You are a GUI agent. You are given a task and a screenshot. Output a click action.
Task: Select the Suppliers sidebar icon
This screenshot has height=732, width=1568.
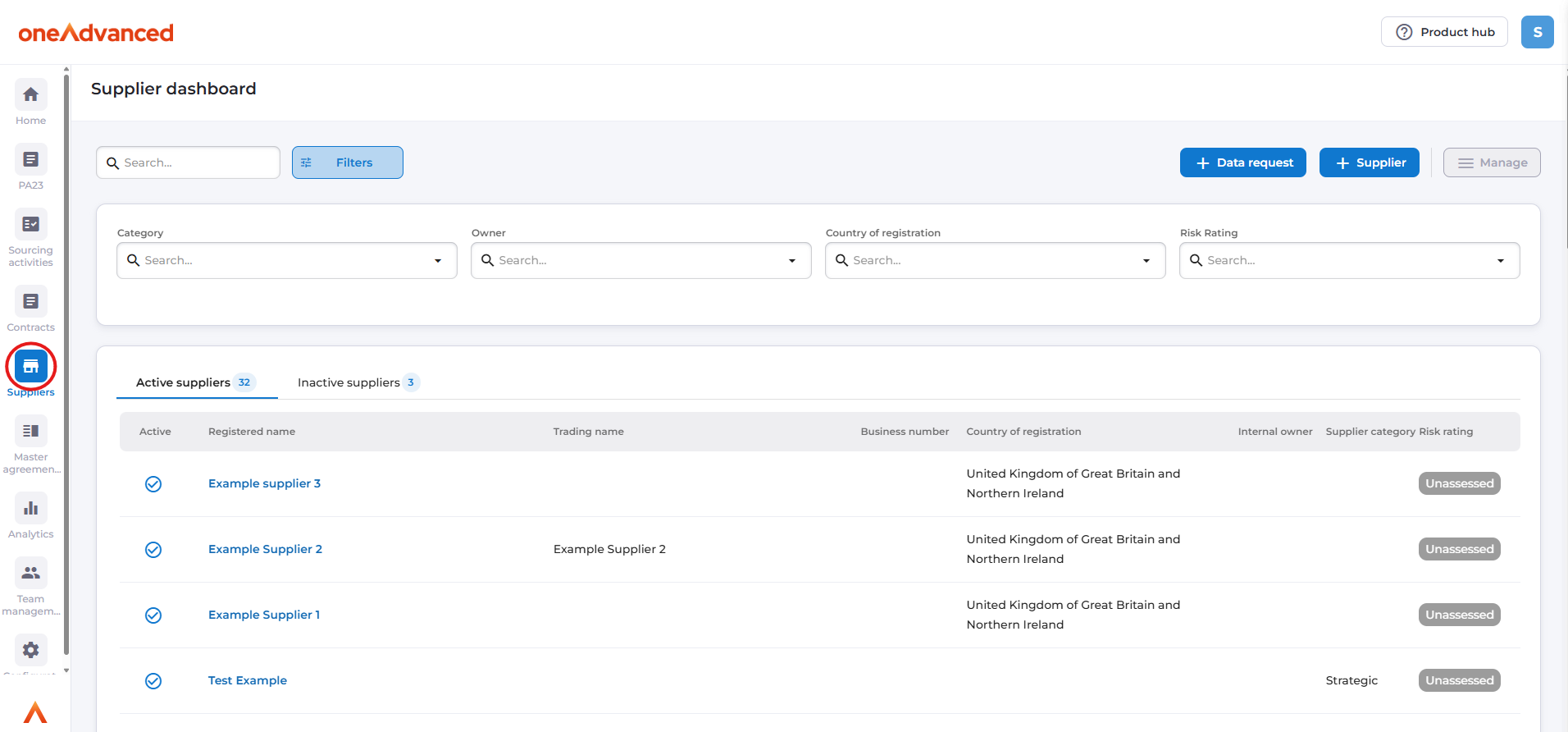point(30,367)
